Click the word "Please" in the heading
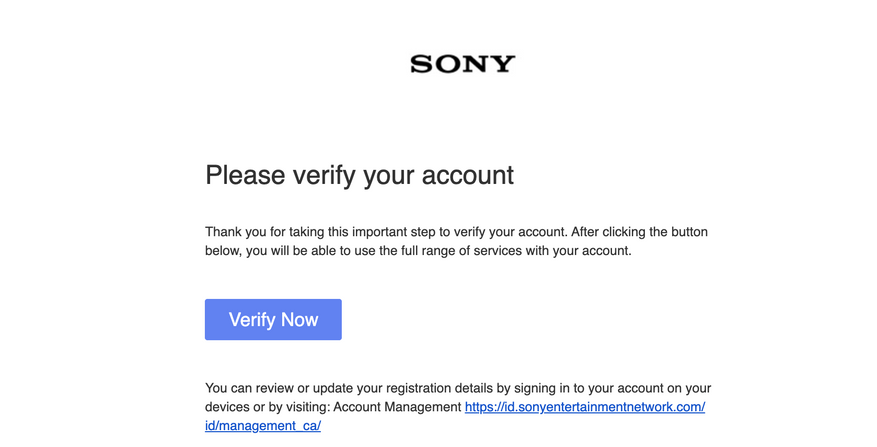877x447 pixels. (245, 175)
